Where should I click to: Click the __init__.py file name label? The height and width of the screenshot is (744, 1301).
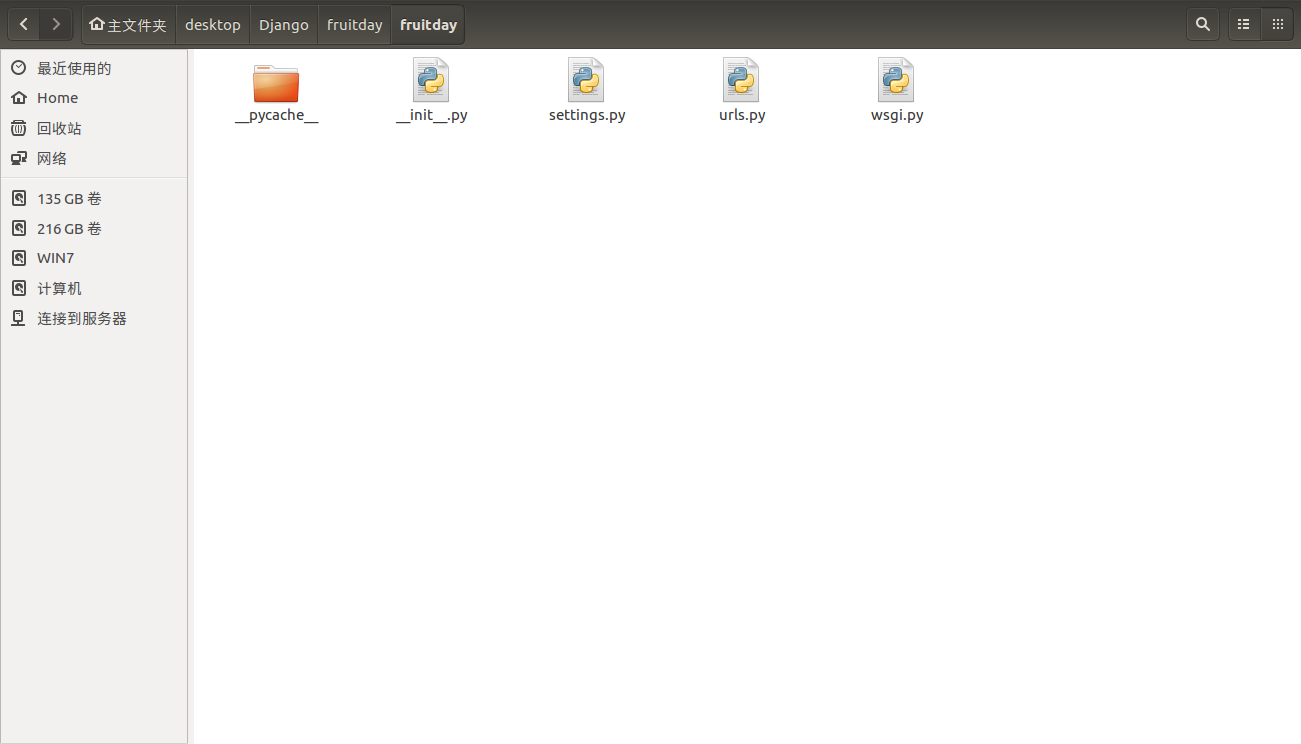(x=432, y=115)
